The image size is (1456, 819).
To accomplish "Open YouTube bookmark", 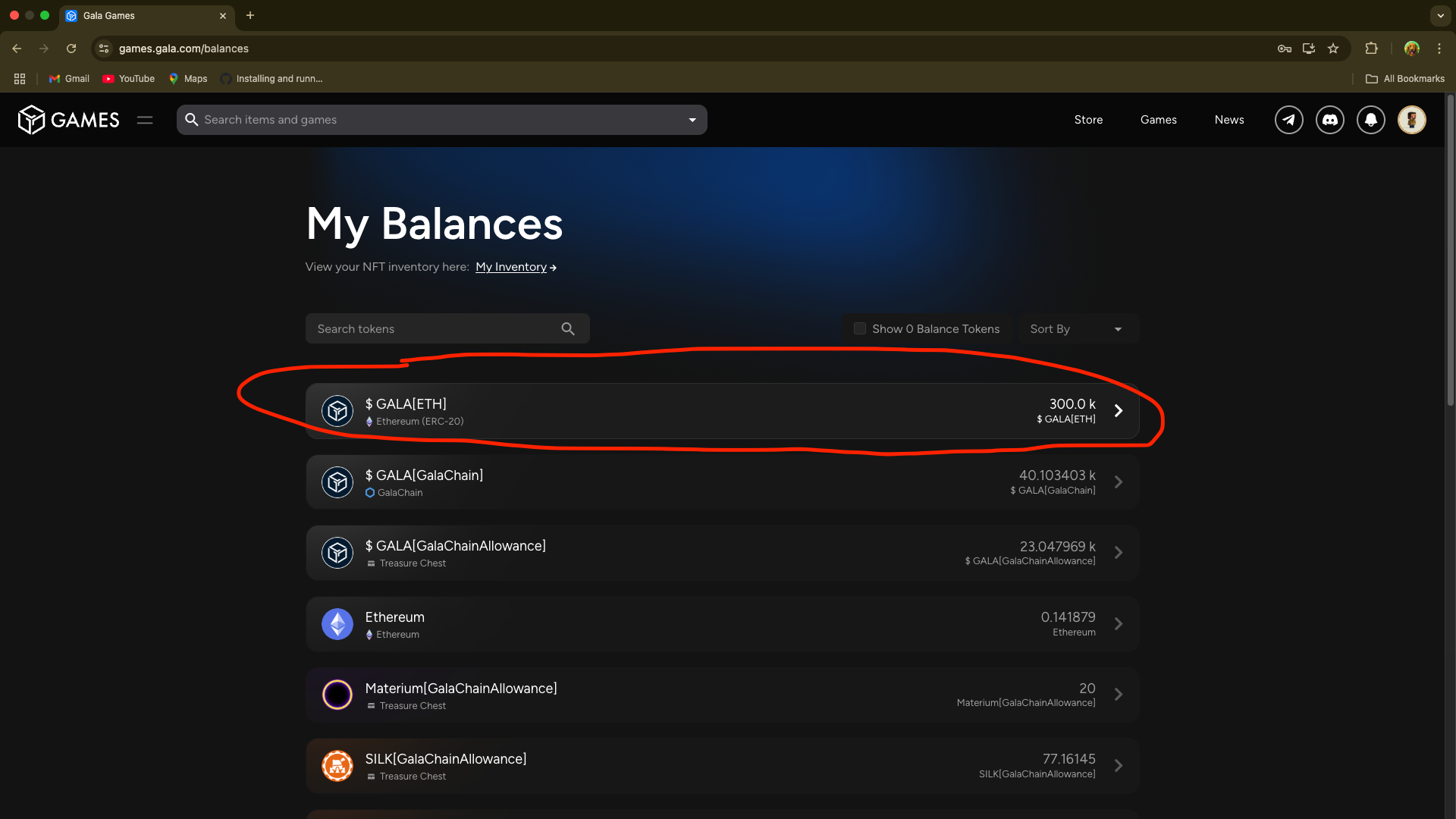I will pyautogui.click(x=129, y=79).
